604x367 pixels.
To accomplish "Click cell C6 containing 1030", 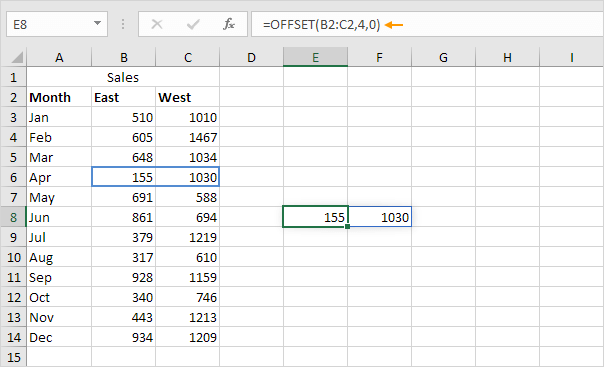I will pos(188,177).
